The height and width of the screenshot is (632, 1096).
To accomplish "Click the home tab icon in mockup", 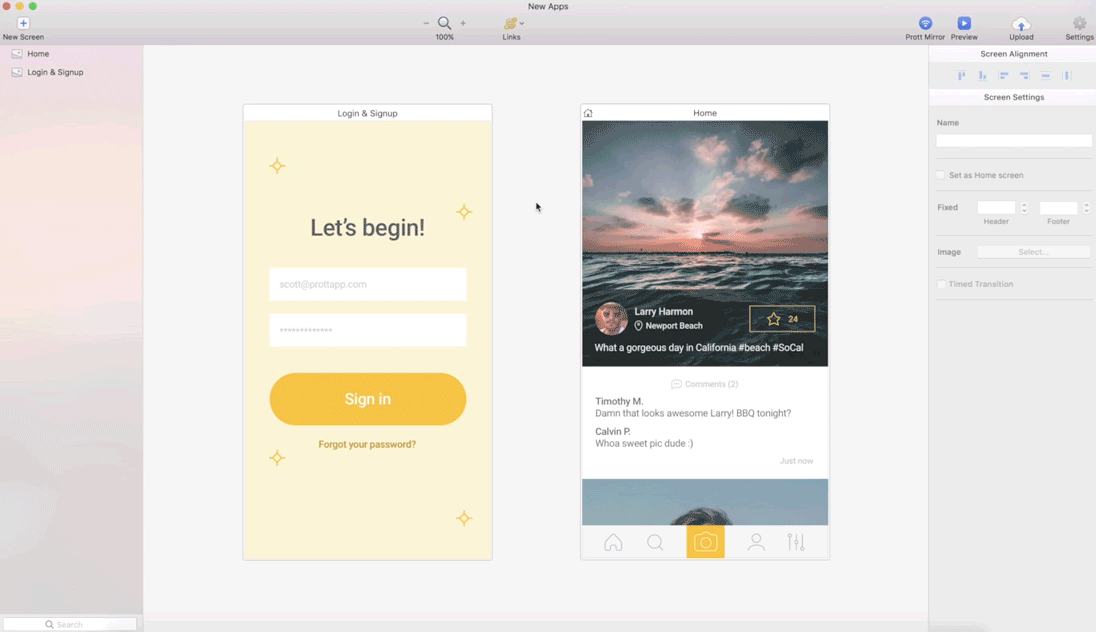I will point(613,543).
